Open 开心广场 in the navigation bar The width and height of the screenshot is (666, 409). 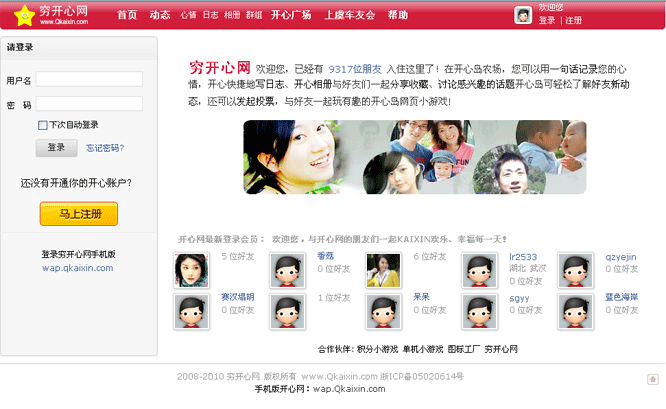tap(291, 15)
